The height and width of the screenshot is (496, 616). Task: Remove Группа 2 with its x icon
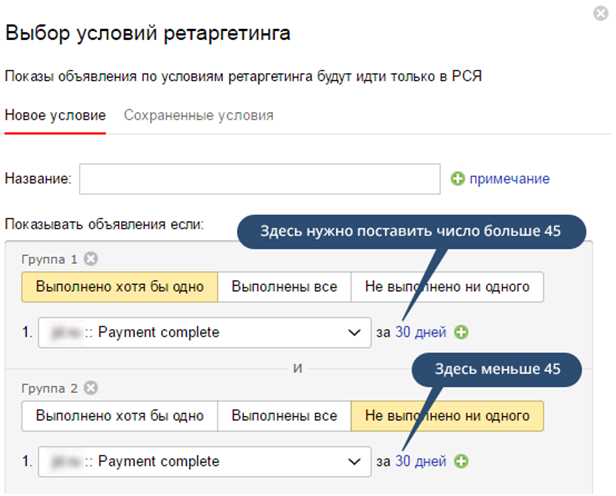click(91, 387)
